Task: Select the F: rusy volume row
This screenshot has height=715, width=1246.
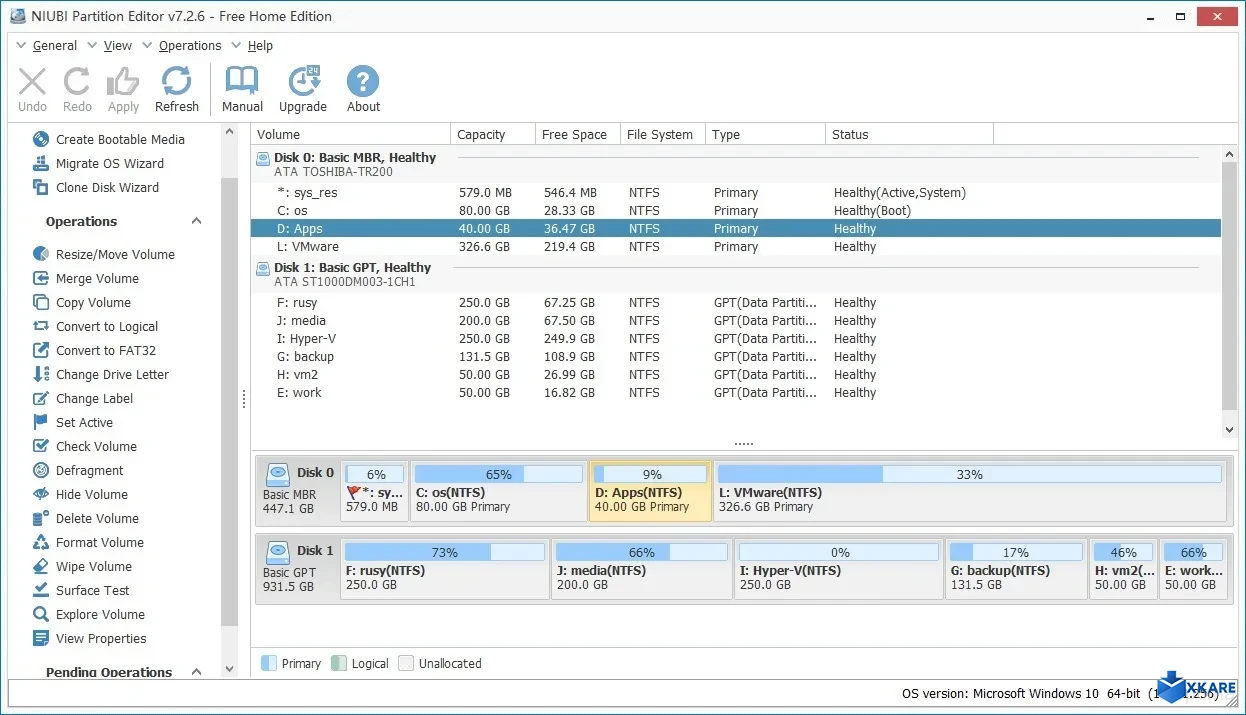Action: point(736,302)
